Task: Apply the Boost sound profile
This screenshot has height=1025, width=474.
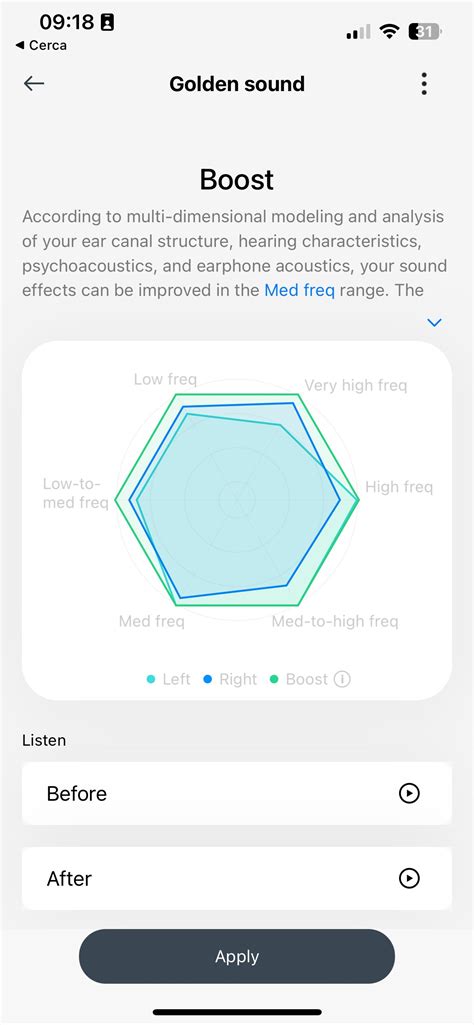Action: pyautogui.click(x=237, y=956)
